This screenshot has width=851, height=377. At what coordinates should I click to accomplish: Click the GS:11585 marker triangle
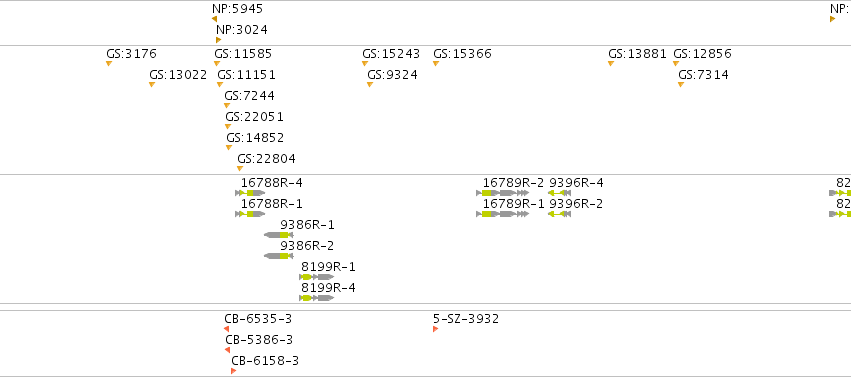pyautogui.click(x=217, y=63)
